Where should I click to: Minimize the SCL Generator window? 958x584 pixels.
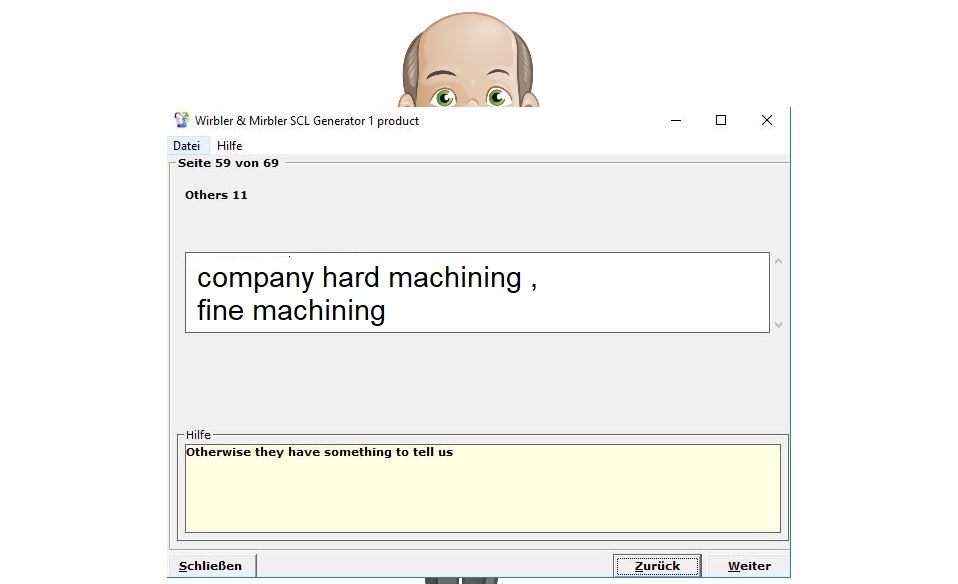click(x=675, y=120)
